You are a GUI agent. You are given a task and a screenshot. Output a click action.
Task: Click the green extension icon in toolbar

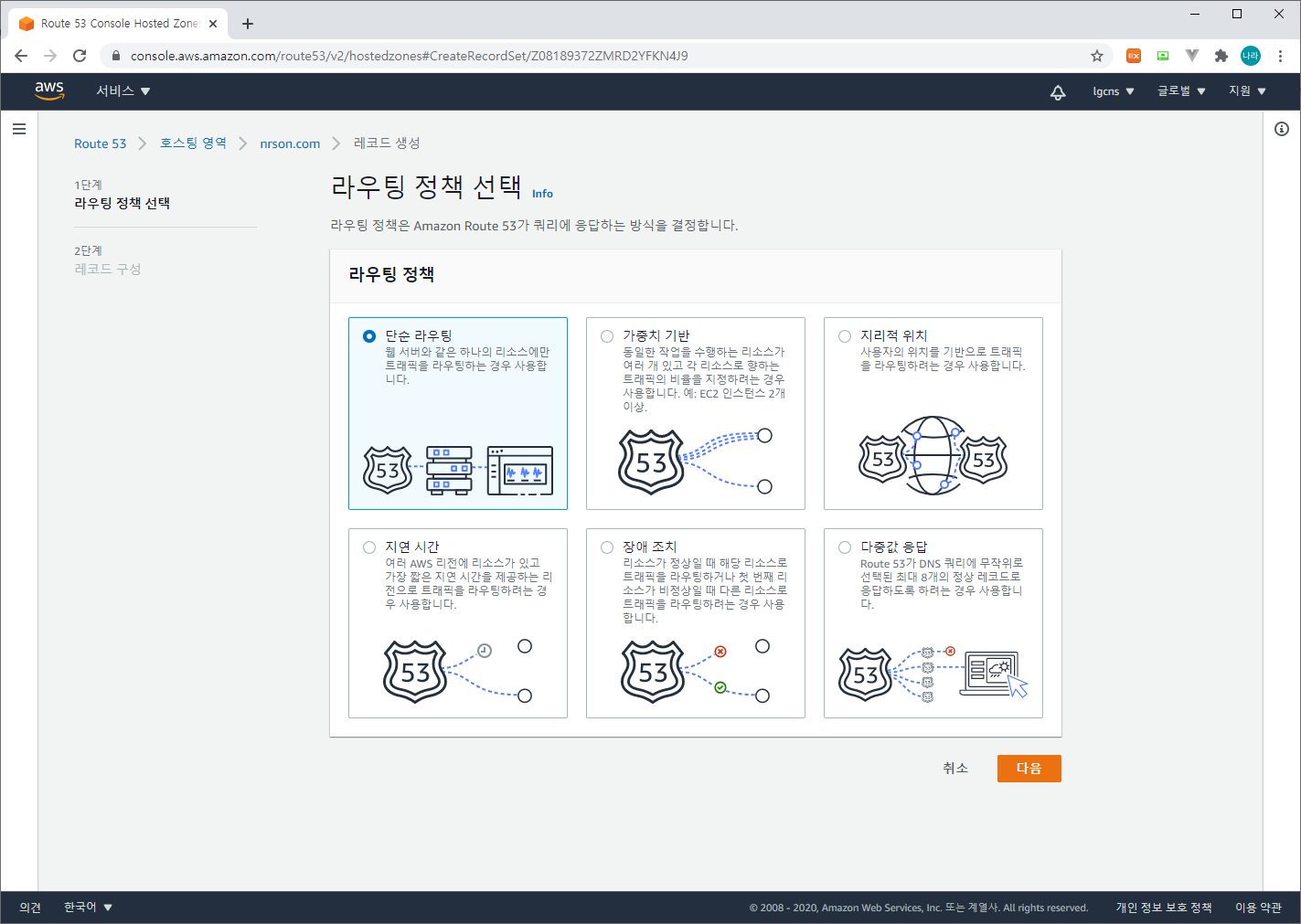pyautogui.click(x=1163, y=56)
